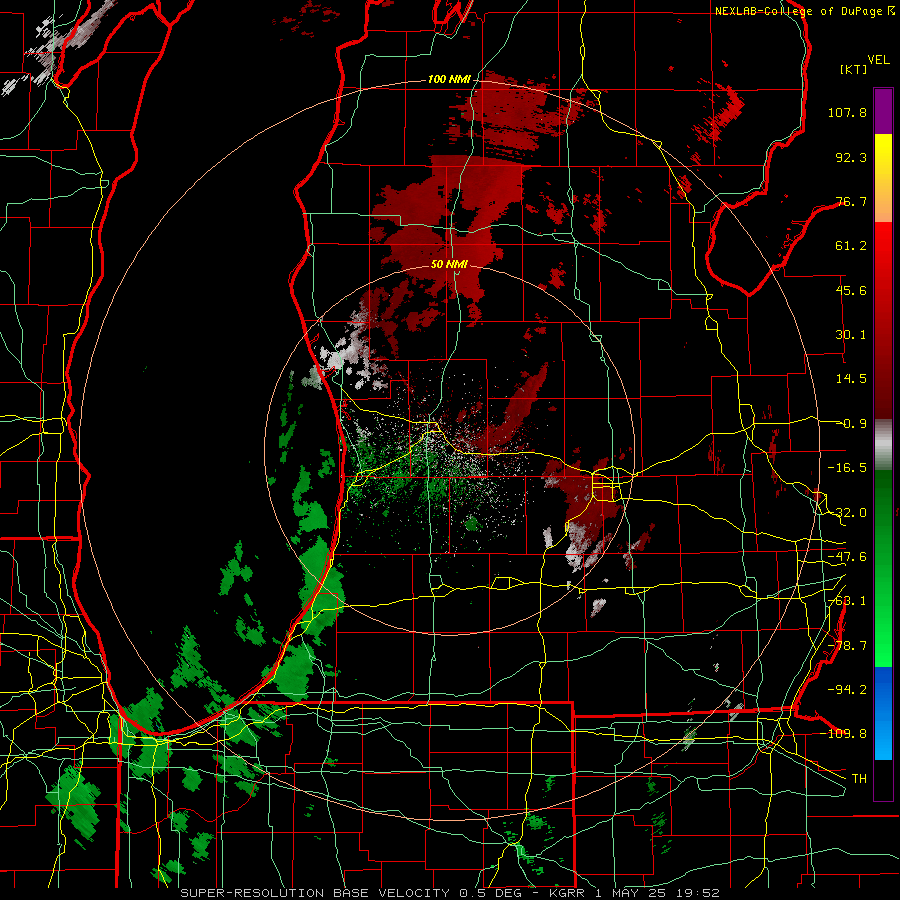This screenshot has height=900, width=900.
Task: Click the Super-Resolution Base Velocity caption
Action: pos(450,893)
